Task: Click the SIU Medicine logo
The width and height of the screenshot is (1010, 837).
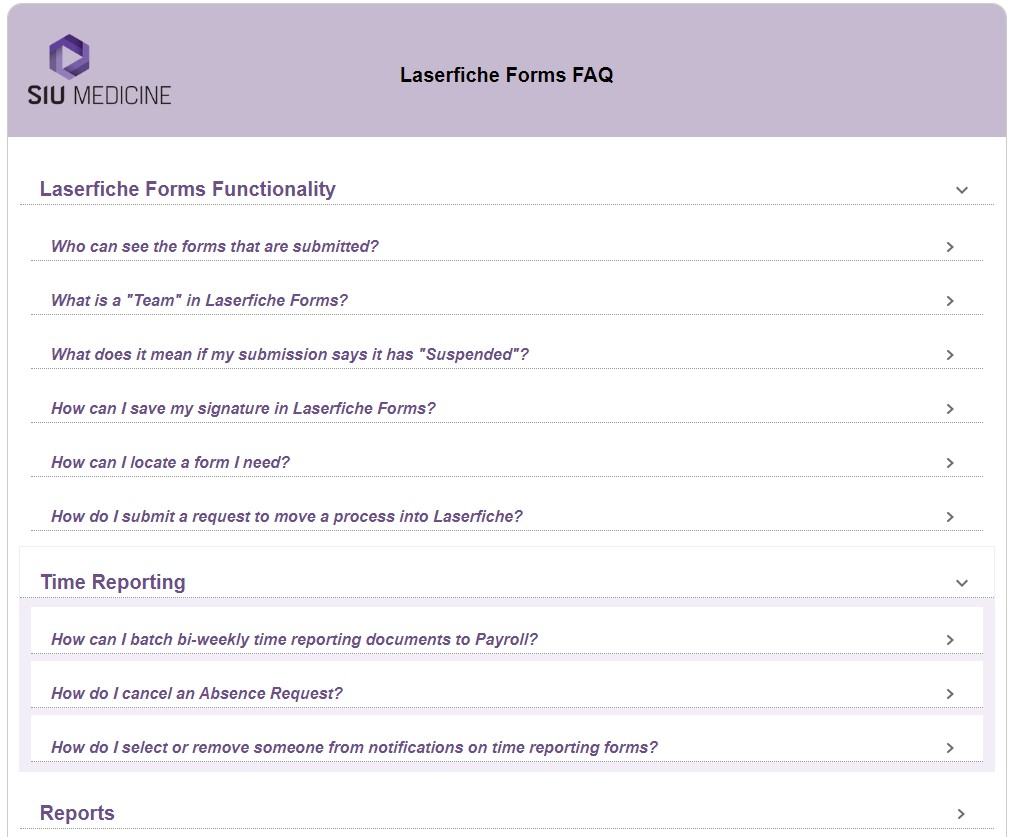Action: [x=99, y=70]
